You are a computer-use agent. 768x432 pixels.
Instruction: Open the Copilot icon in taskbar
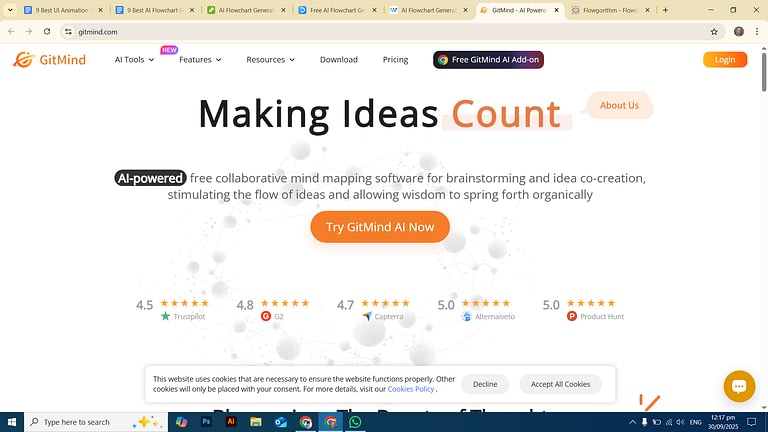[x=181, y=422]
